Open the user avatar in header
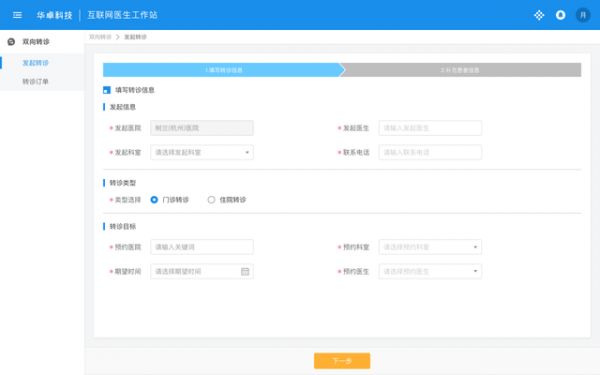This screenshot has width=600, height=375. pos(583,15)
